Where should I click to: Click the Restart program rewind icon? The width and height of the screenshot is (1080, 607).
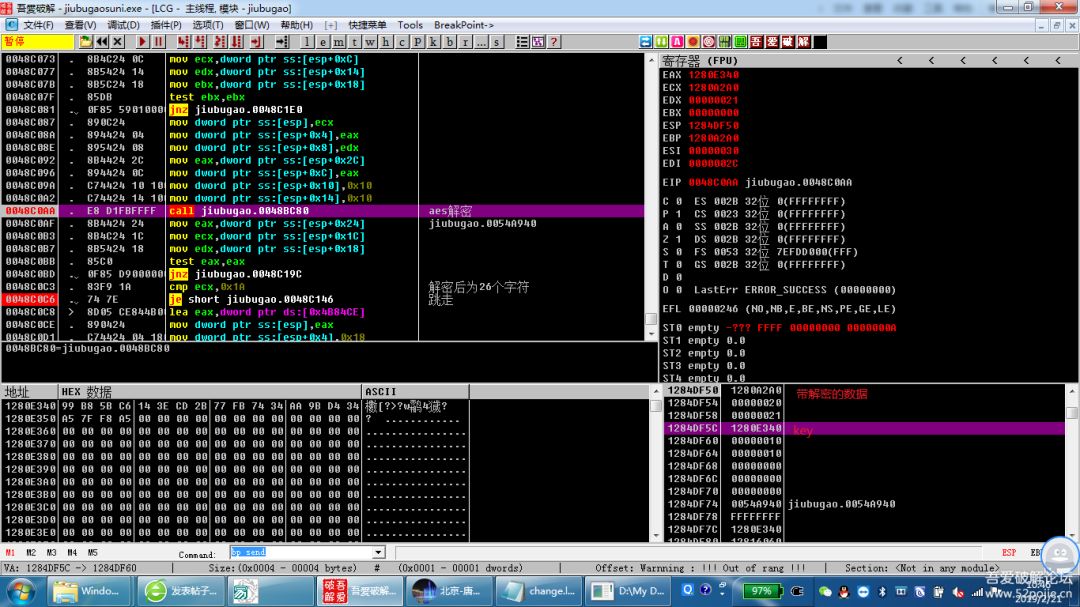[x=102, y=42]
